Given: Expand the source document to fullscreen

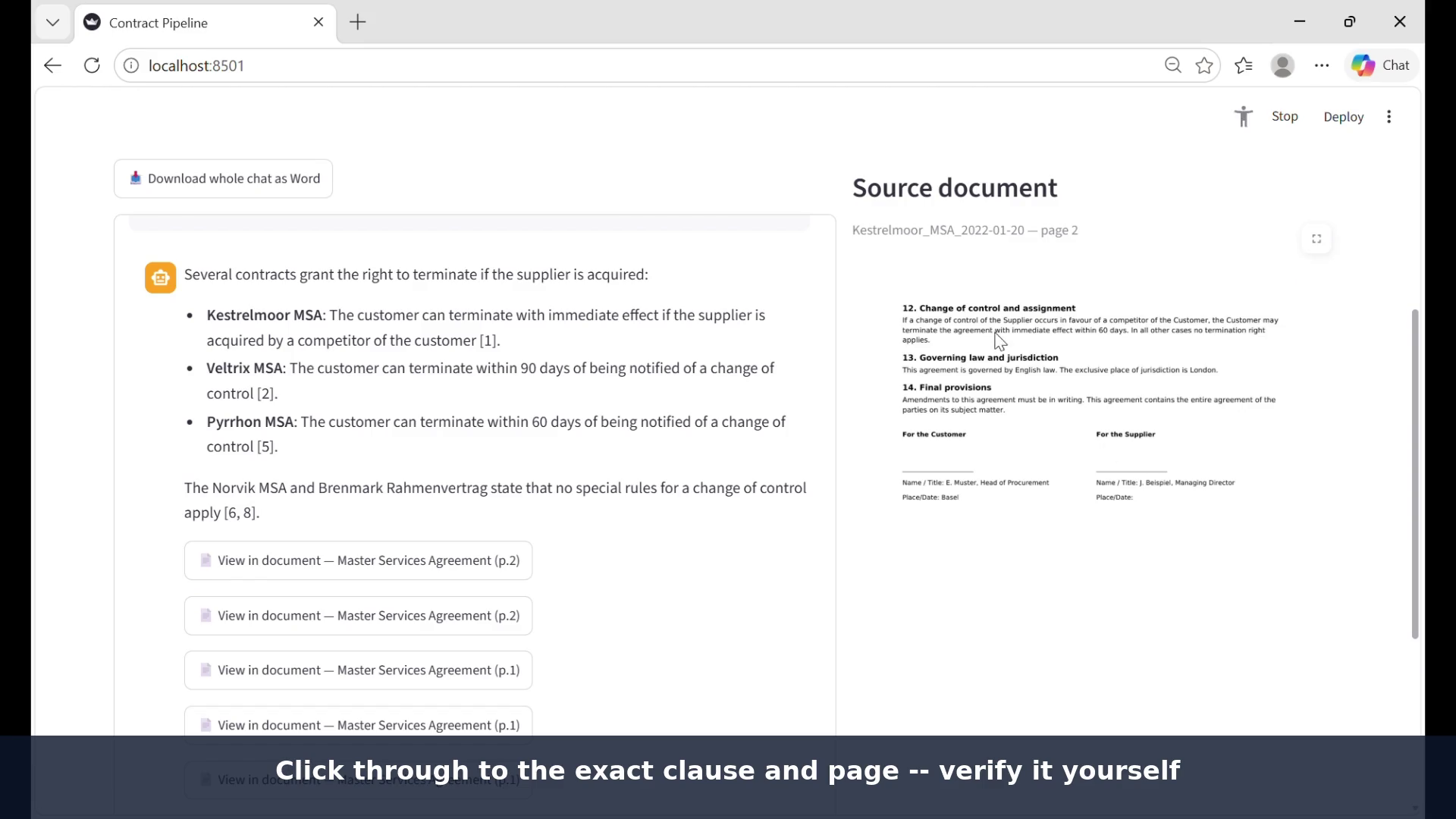Looking at the screenshot, I should pyautogui.click(x=1316, y=239).
